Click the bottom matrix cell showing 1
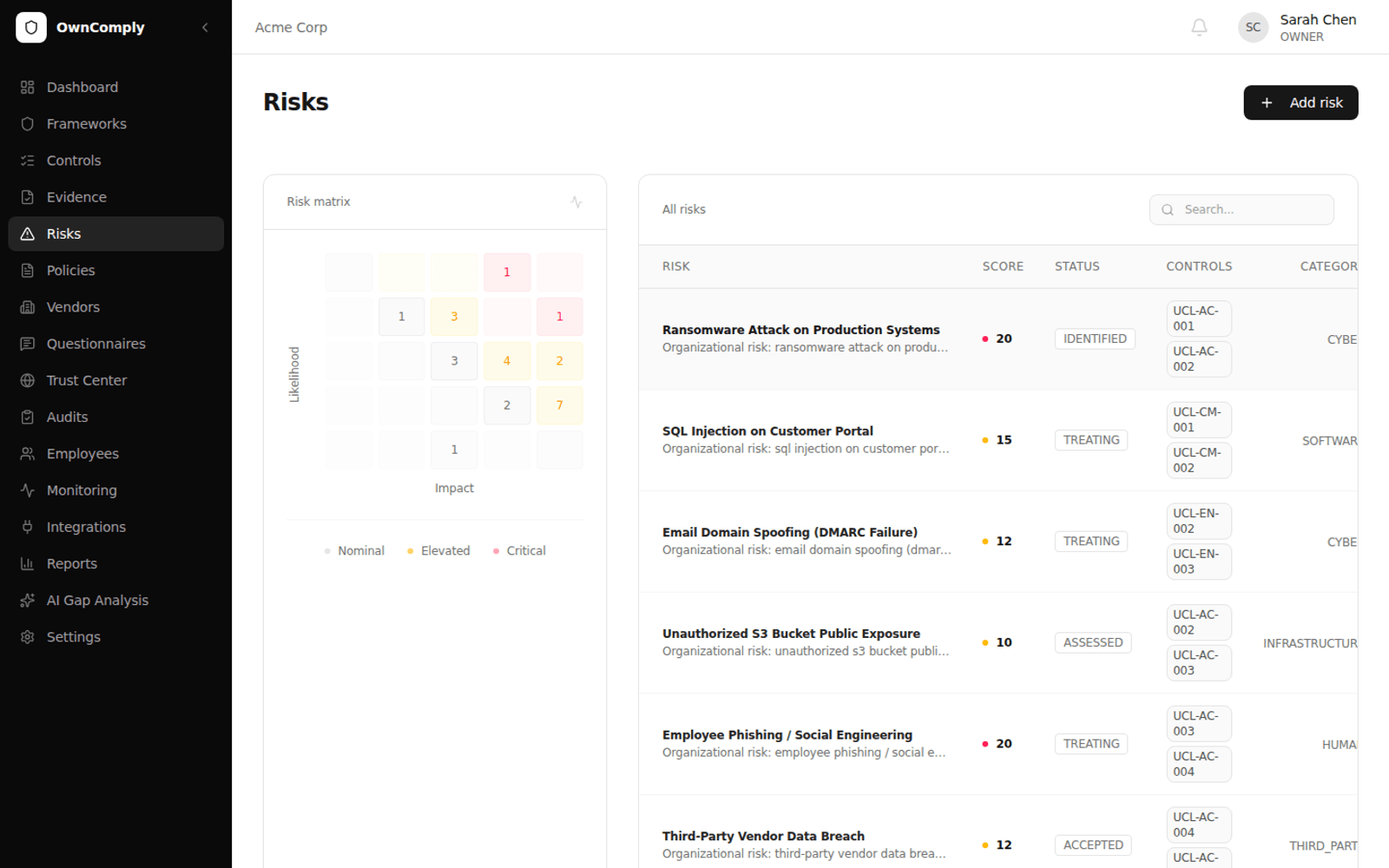 pyautogui.click(x=454, y=450)
